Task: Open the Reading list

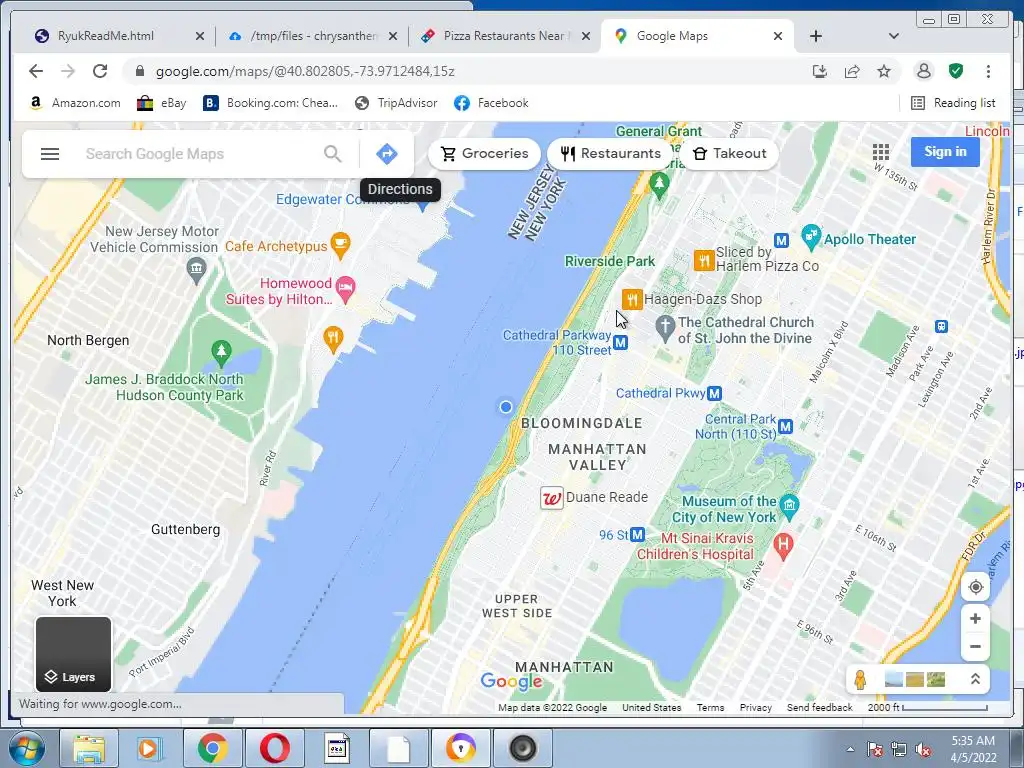Action: [x=953, y=103]
